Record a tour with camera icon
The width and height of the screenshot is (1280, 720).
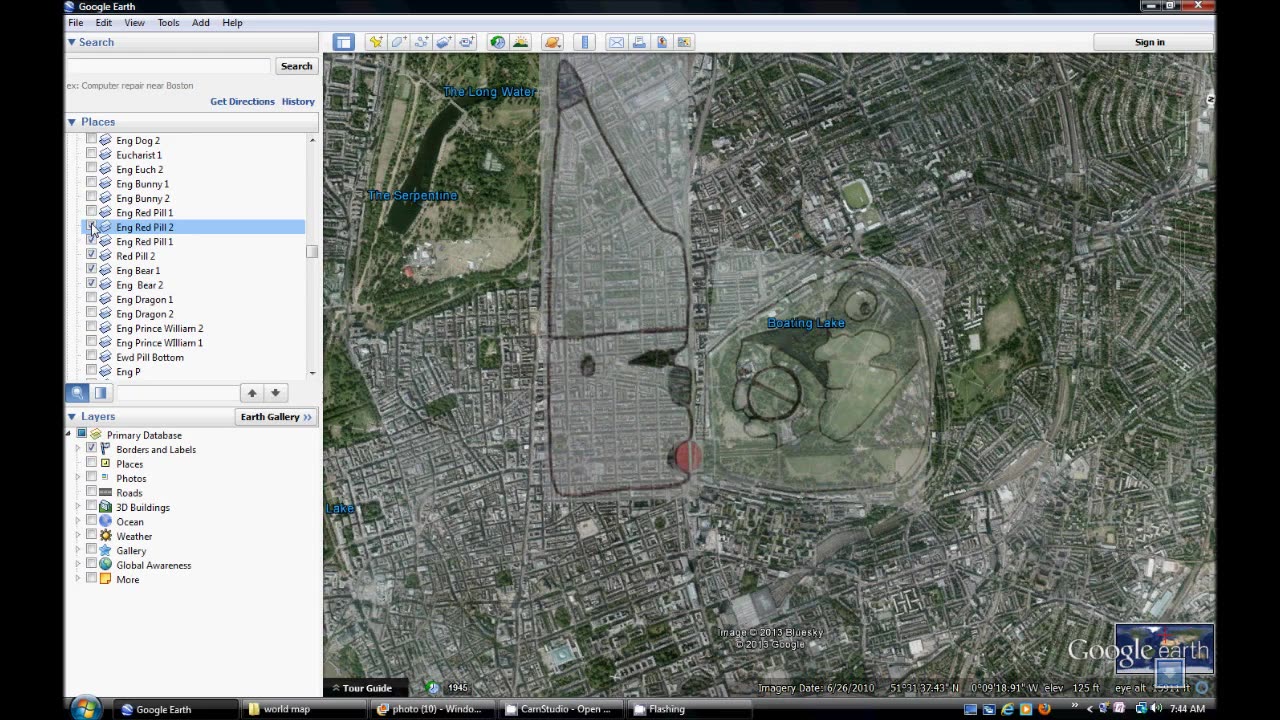pyautogui.click(x=467, y=42)
